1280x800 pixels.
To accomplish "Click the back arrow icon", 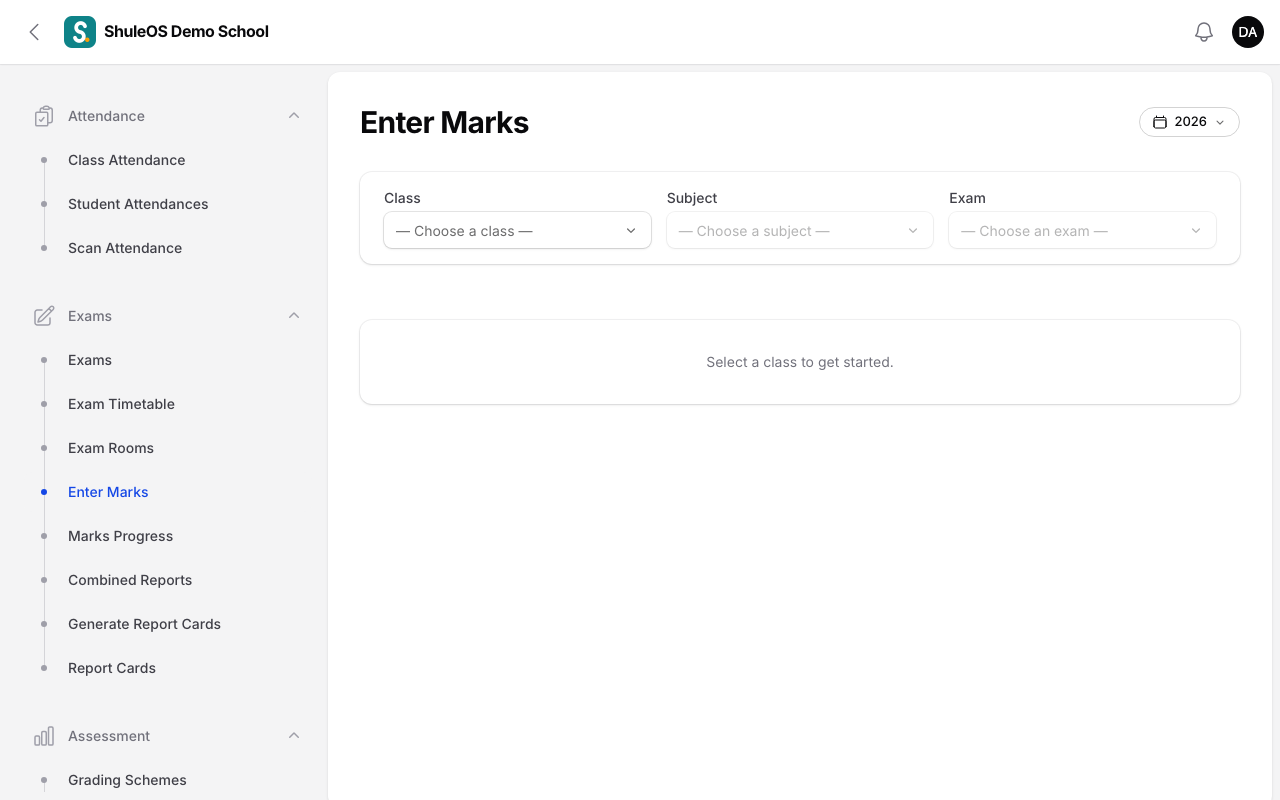I will (34, 32).
